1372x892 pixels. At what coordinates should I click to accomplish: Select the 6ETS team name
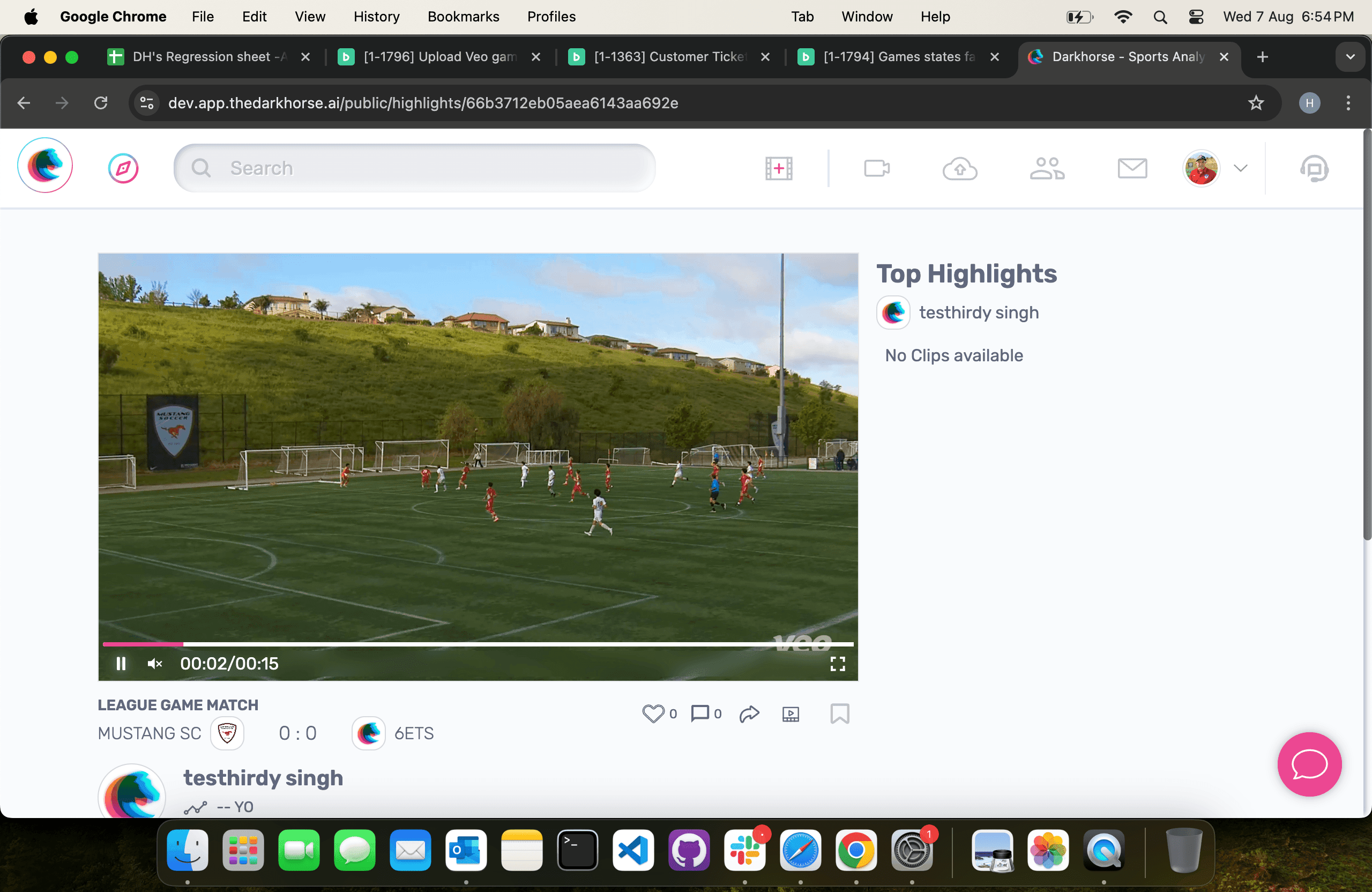pyautogui.click(x=414, y=733)
